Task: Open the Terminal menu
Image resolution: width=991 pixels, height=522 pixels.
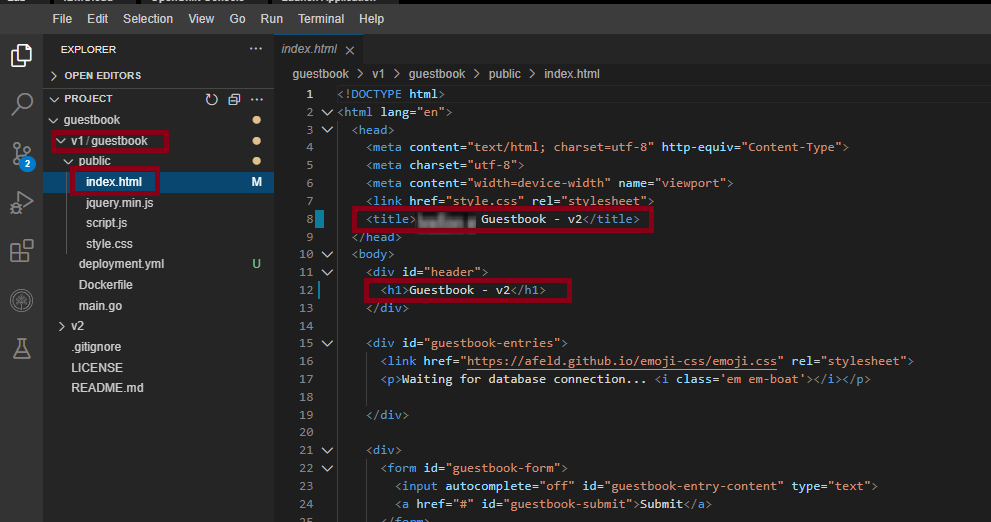Action: 320,19
